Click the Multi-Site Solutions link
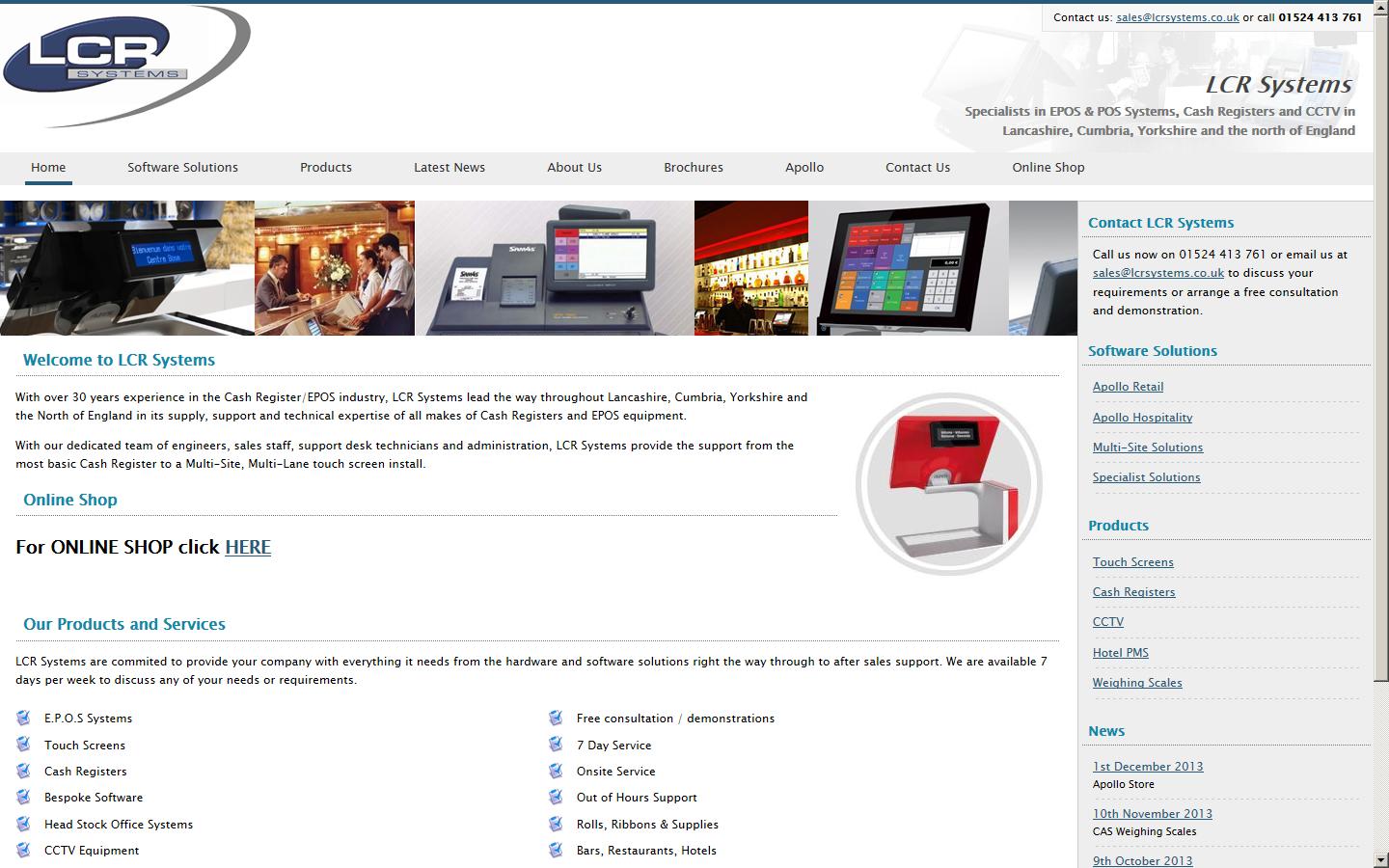 [x=1147, y=448]
